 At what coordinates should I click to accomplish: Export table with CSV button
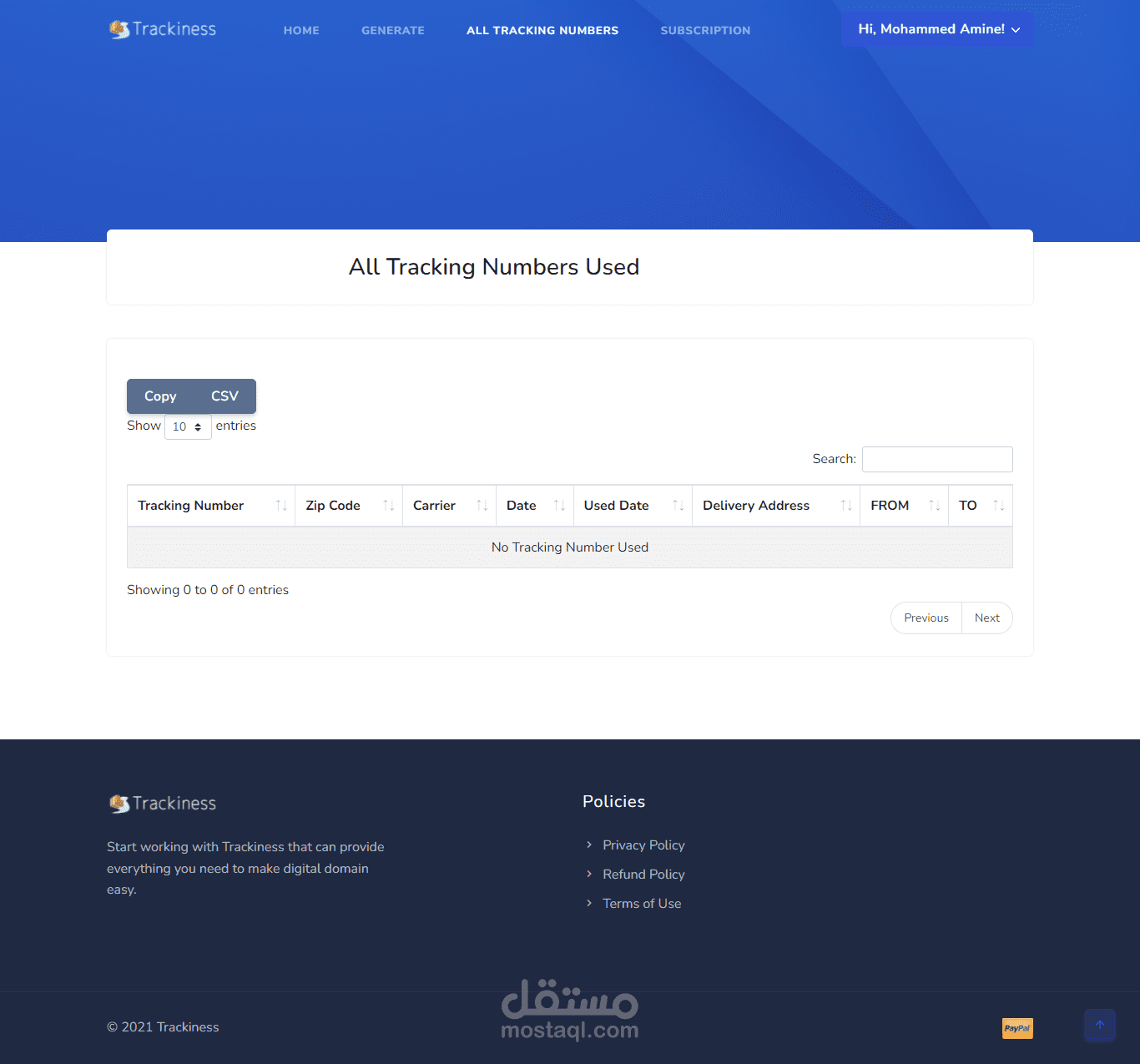coord(224,396)
